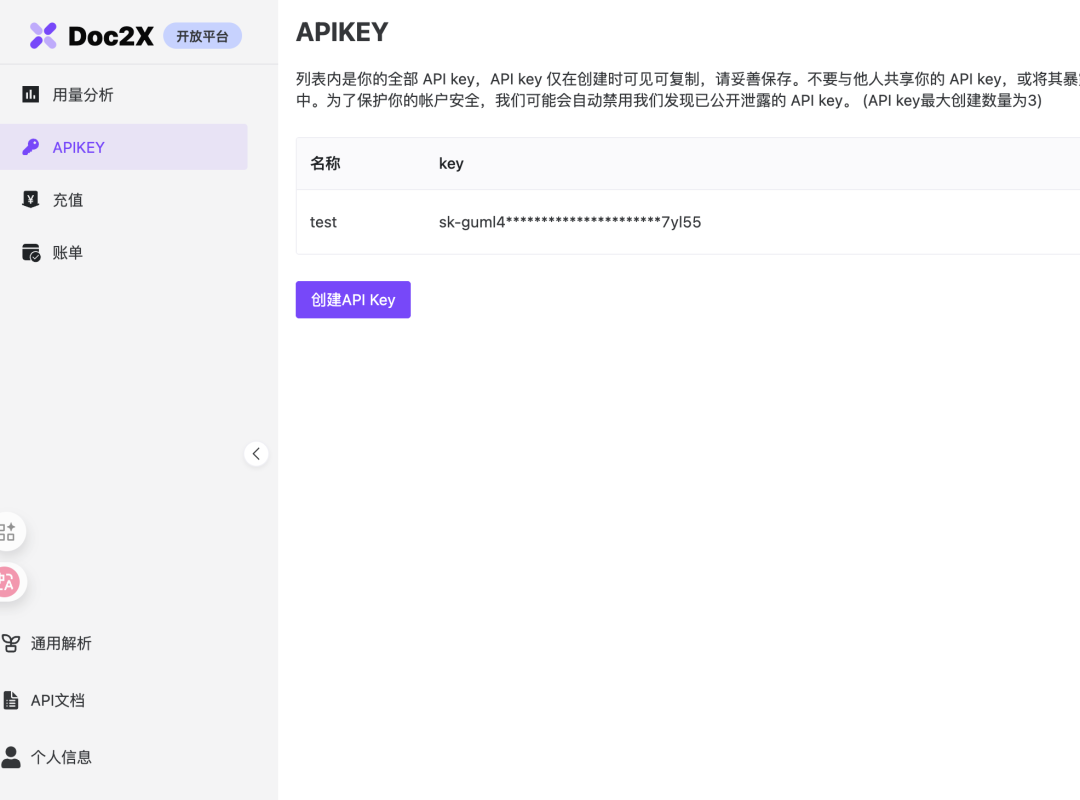Click the 账单 billing card icon
This screenshot has width=1080, height=800.
[29, 252]
